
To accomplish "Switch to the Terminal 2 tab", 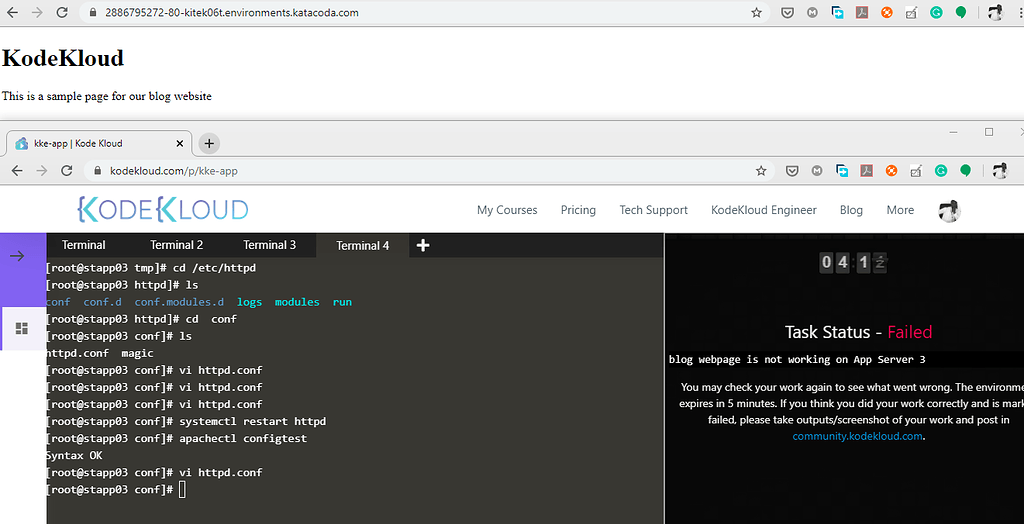I will point(177,245).
